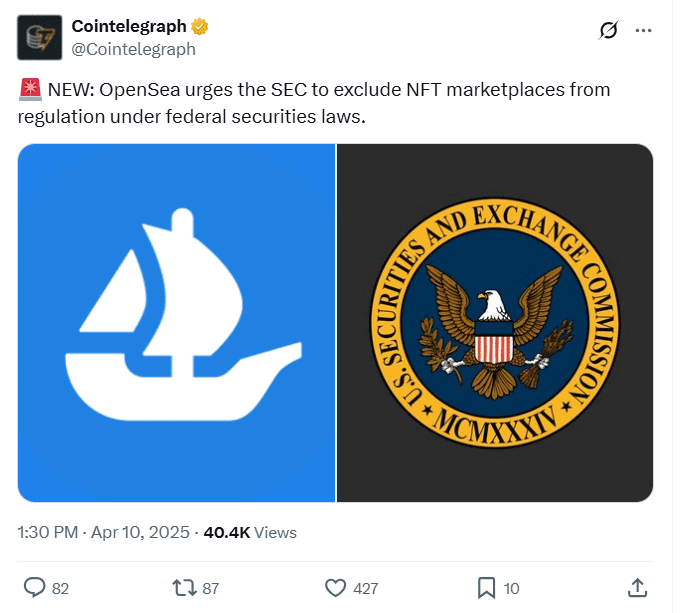
Task: Click the Grok slashed-circle icon
Action: tap(607, 31)
